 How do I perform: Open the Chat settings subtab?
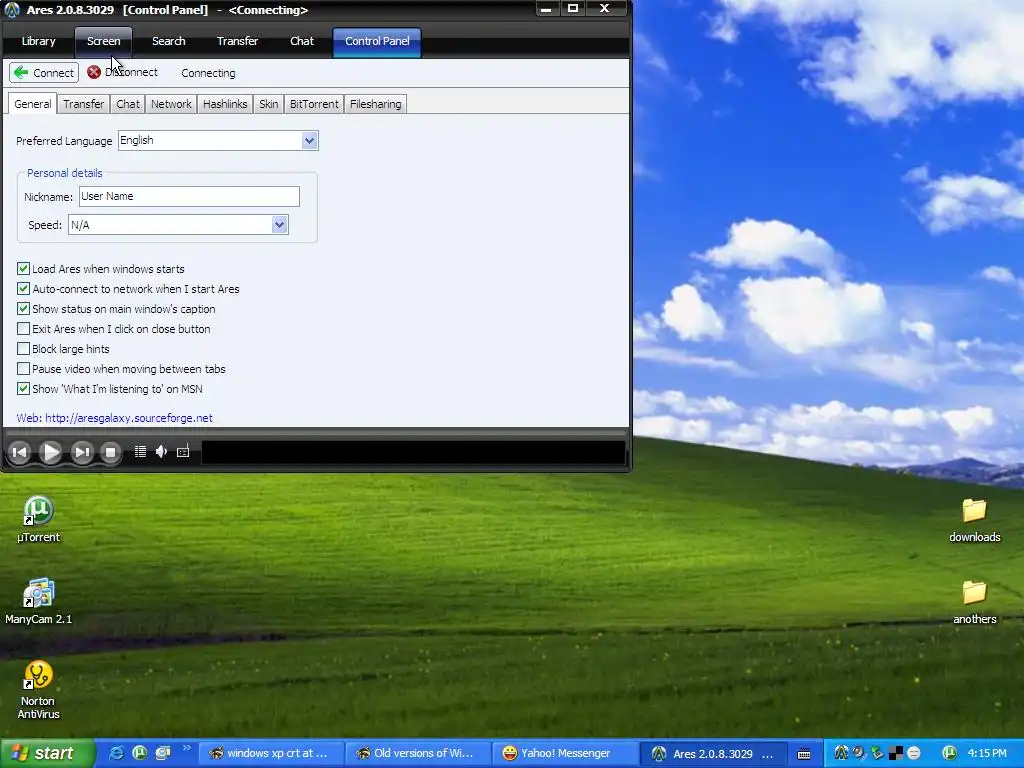[128, 104]
